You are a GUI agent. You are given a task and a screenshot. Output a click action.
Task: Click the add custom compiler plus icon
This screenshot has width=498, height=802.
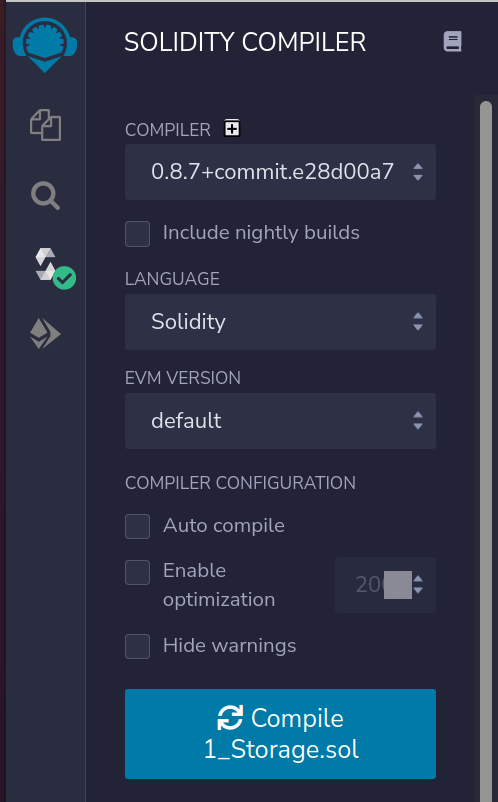232,128
